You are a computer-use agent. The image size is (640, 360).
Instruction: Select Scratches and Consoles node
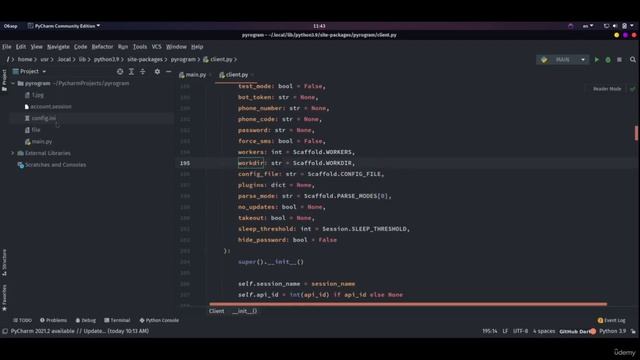[51, 165]
